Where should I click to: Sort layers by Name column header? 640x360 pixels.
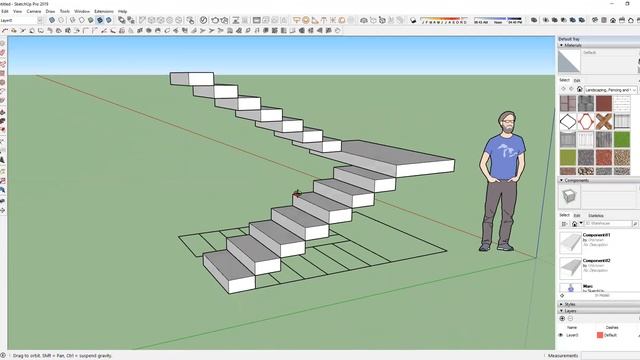572,327
